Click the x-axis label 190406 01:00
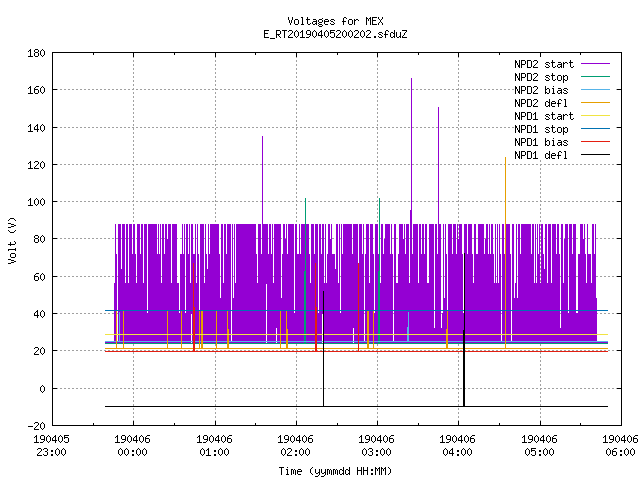This screenshot has height=480, width=640. [x=214, y=446]
